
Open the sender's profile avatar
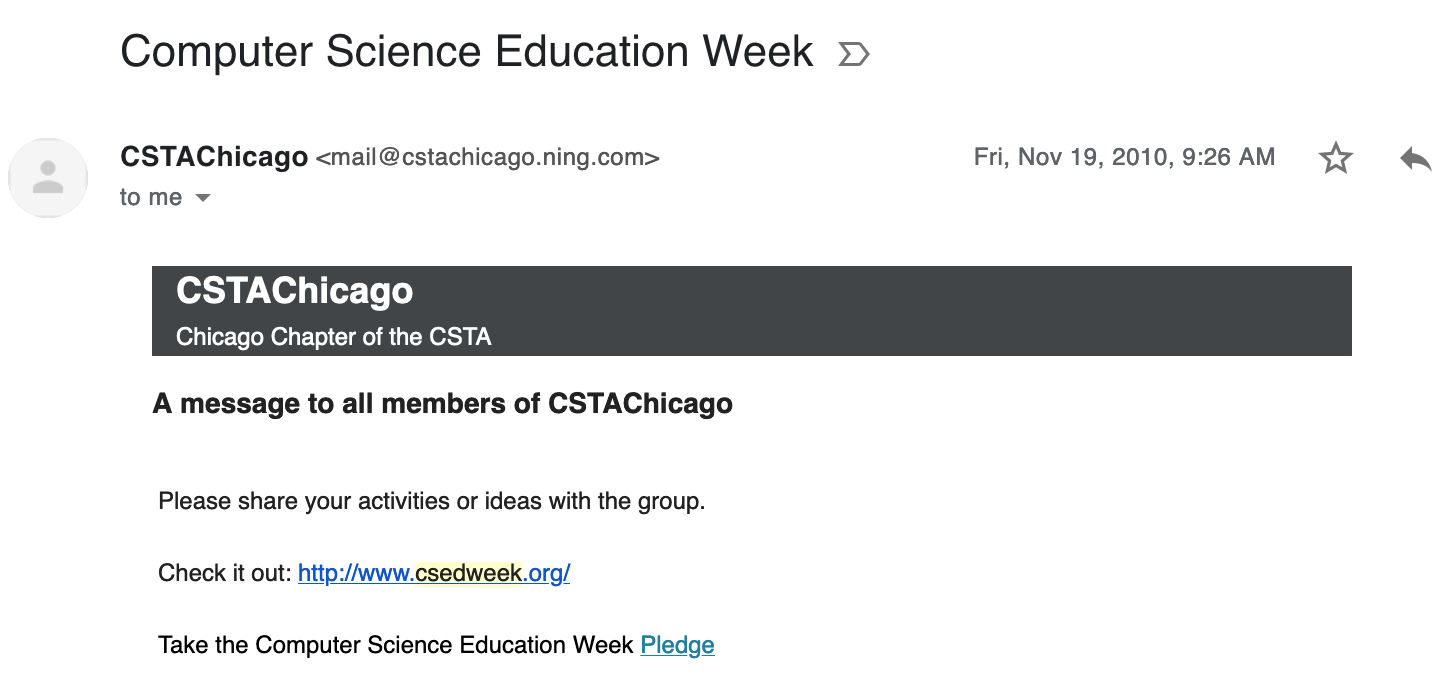48,178
